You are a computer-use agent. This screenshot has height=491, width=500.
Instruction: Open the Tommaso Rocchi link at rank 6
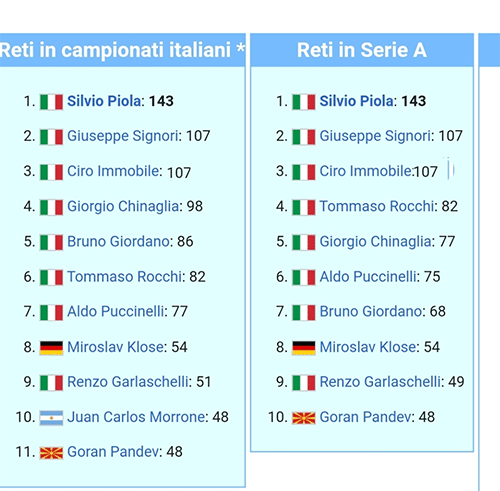pyautogui.click(x=124, y=277)
